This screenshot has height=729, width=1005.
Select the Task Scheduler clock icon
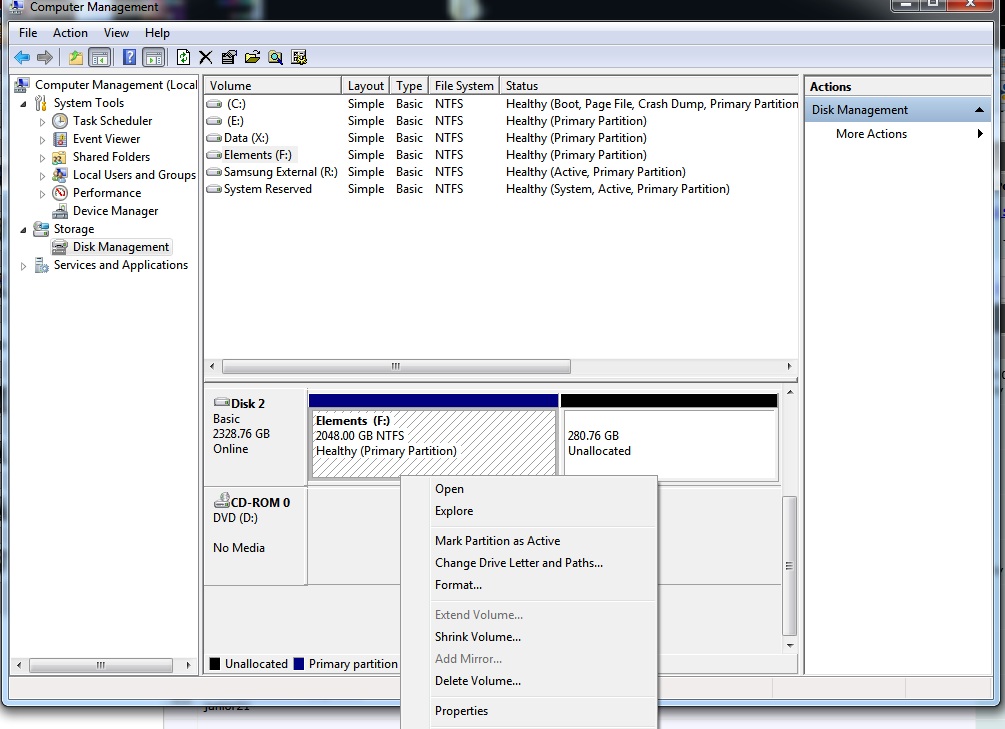click(60, 121)
